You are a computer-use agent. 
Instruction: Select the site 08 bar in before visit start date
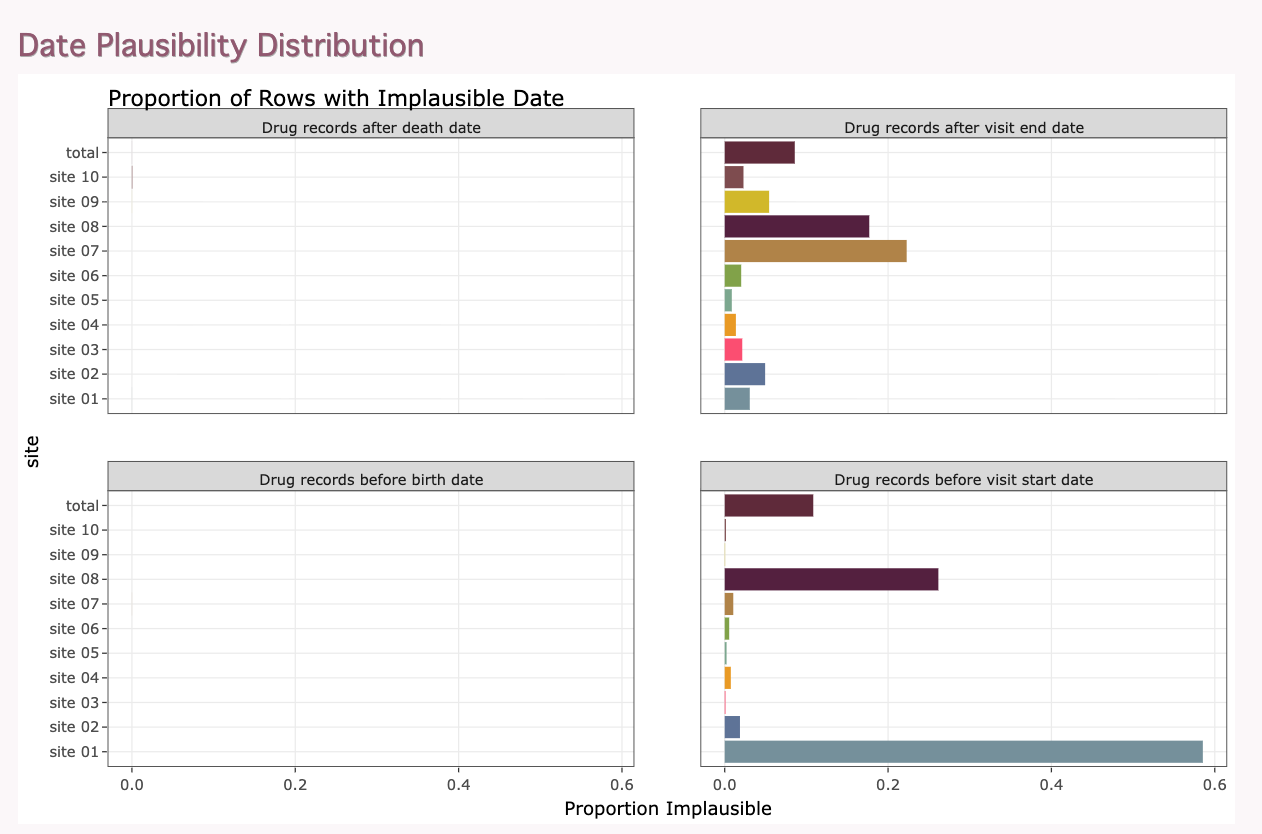pos(831,579)
